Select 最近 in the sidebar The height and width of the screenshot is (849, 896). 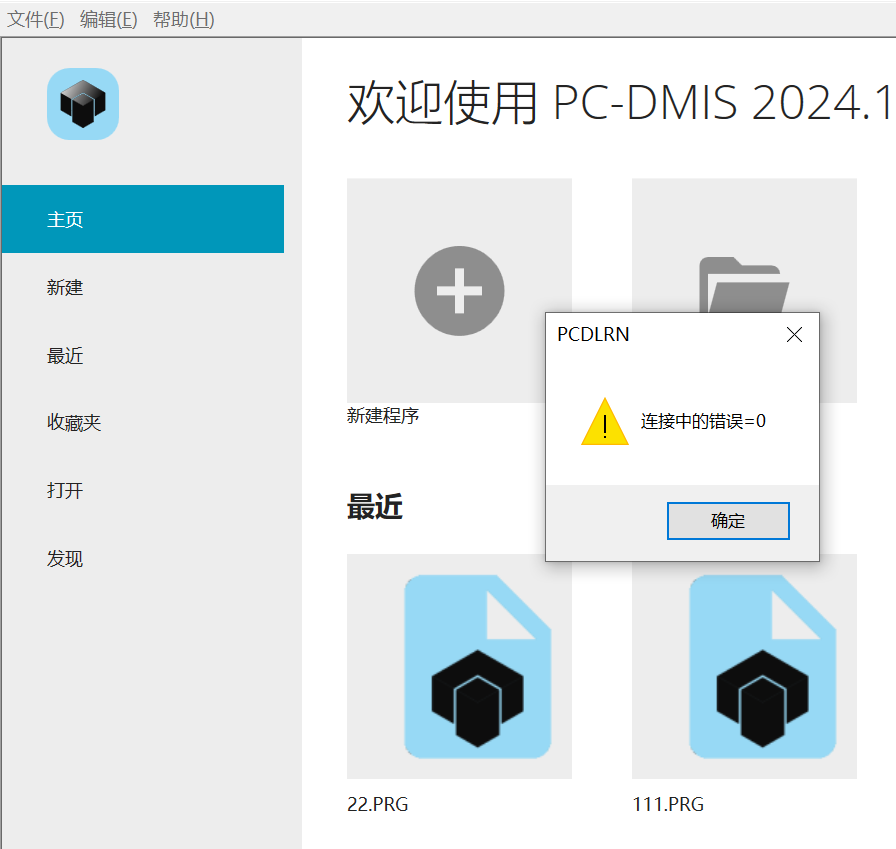click(x=64, y=355)
